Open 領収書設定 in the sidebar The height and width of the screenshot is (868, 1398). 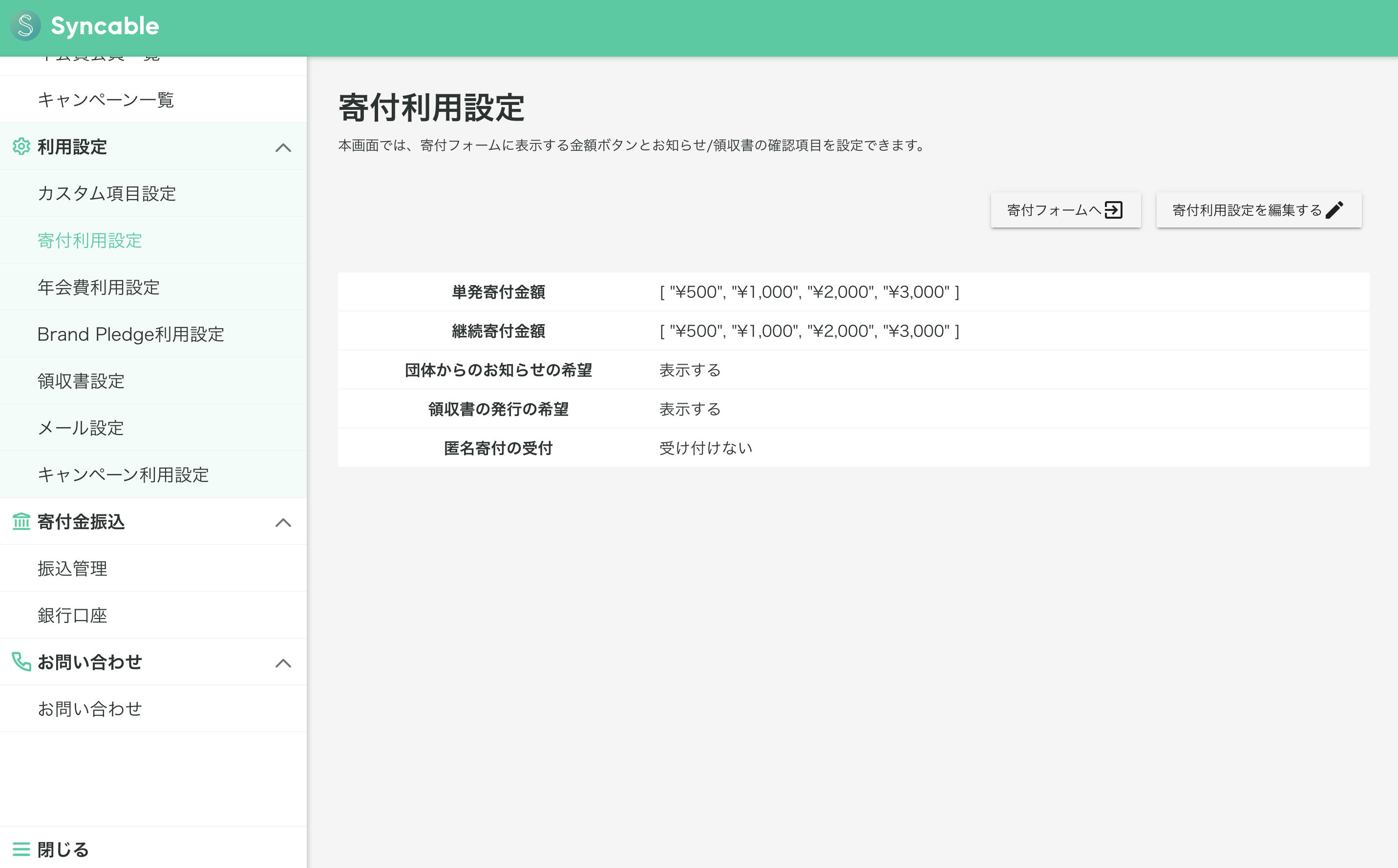pos(153,381)
